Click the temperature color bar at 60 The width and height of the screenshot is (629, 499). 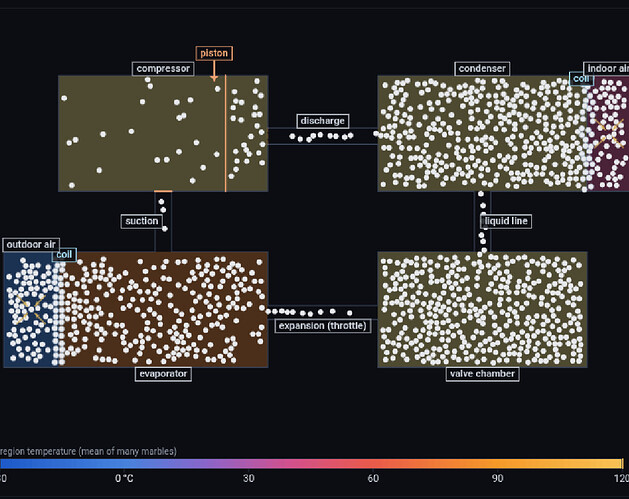373,464
